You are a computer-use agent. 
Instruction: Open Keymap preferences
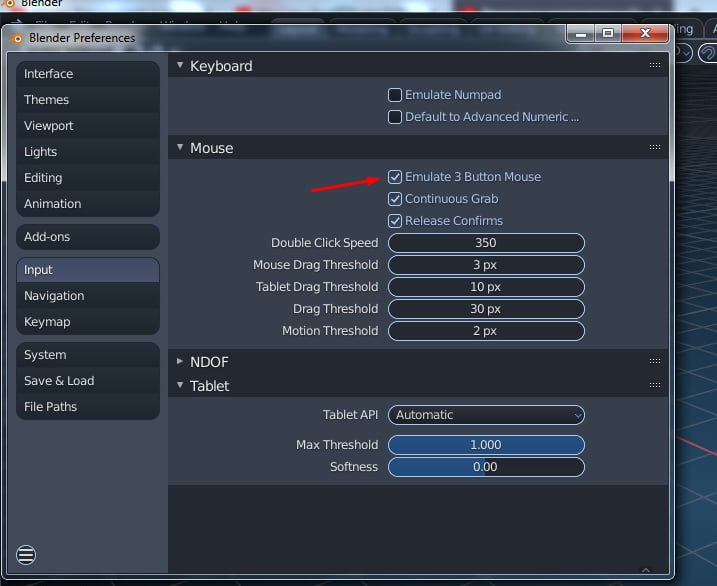(88, 322)
